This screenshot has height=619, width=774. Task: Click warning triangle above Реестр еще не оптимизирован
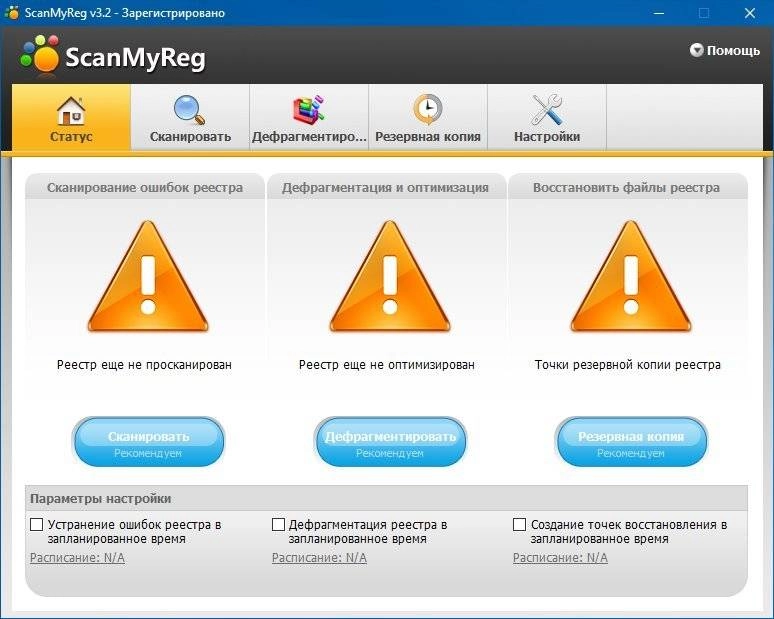[390, 276]
